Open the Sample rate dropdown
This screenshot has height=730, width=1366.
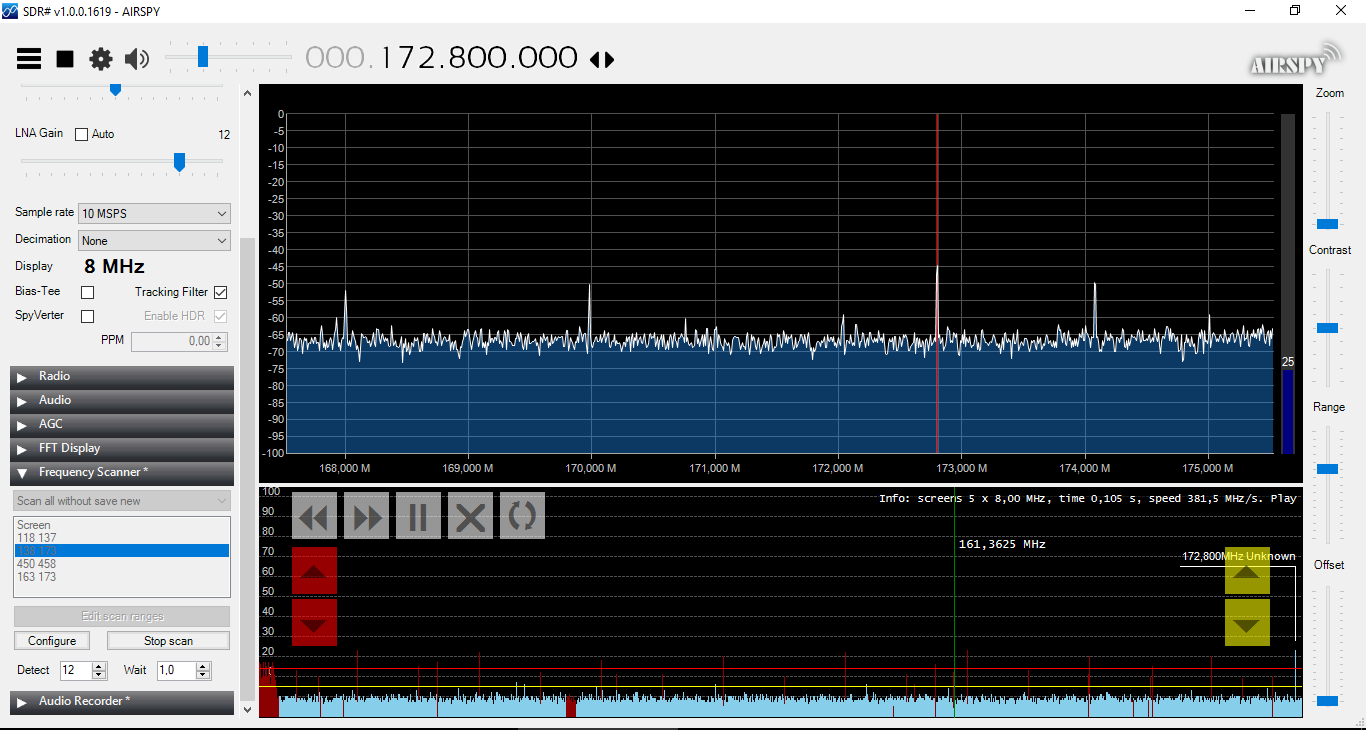[x=154, y=213]
